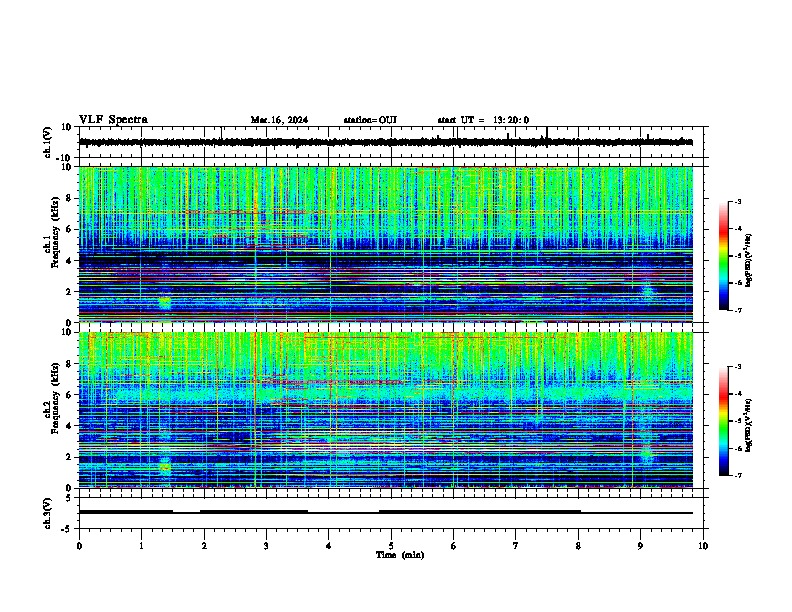This screenshot has width=792, height=612.
Task: Click the date text "Mar.16, 2024"
Action: [x=279, y=120]
